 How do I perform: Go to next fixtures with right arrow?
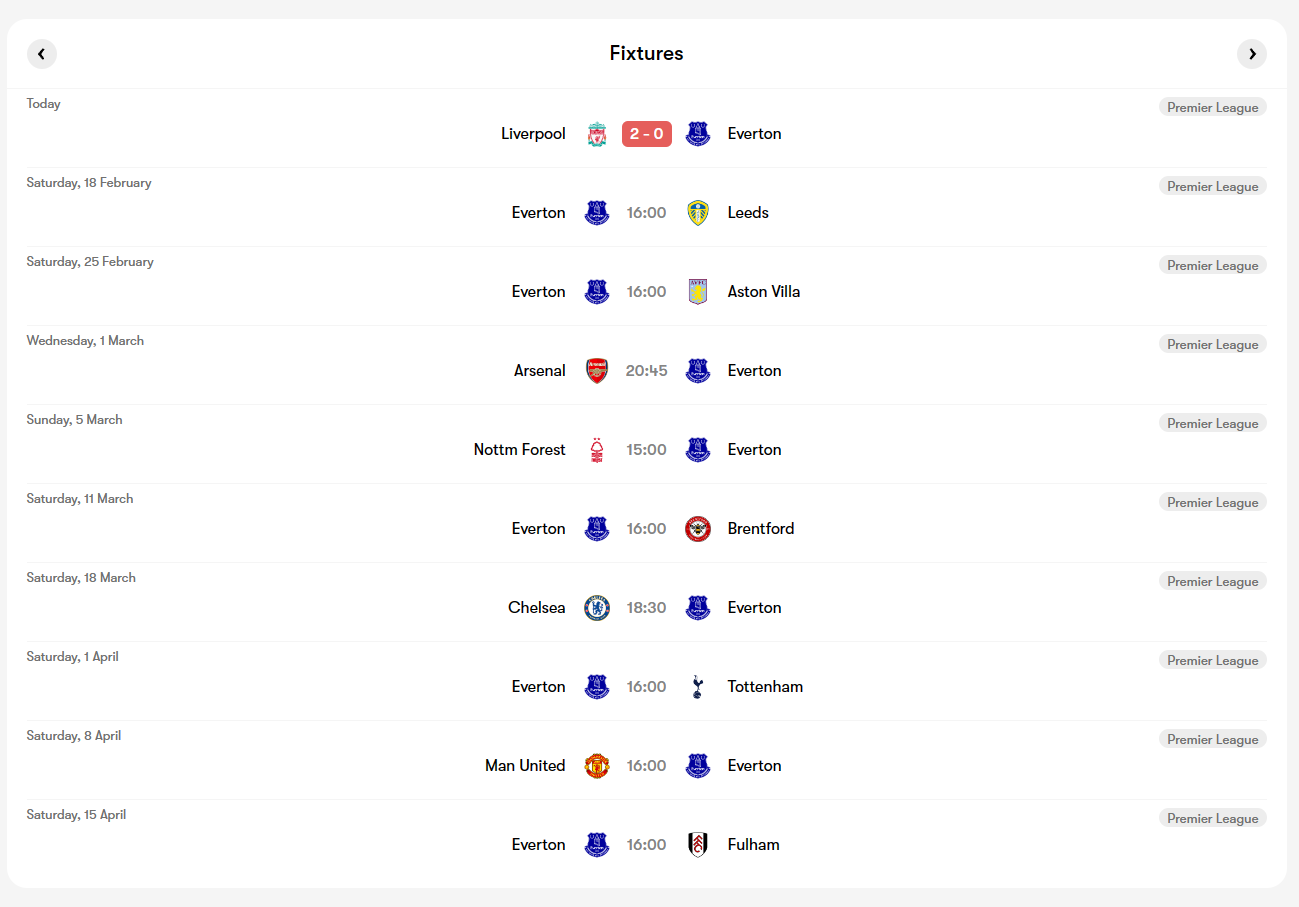pos(1252,54)
